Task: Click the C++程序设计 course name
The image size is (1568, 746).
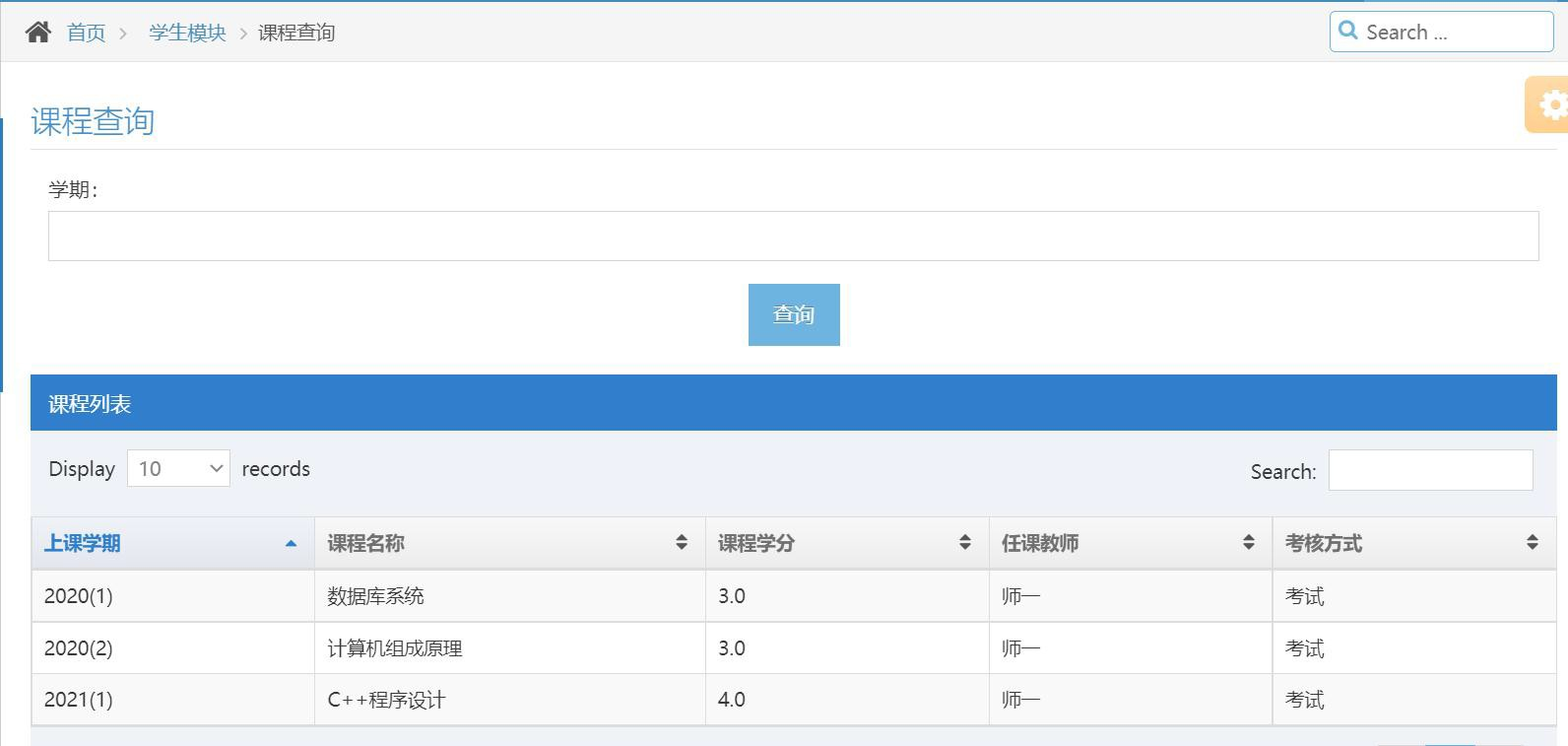Action: pyautogui.click(x=386, y=700)
